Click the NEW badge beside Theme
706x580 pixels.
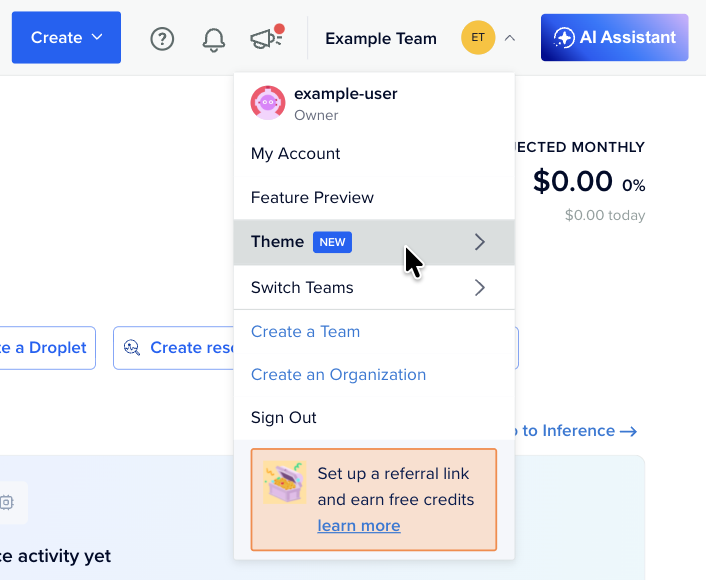[x=332, y=242]
